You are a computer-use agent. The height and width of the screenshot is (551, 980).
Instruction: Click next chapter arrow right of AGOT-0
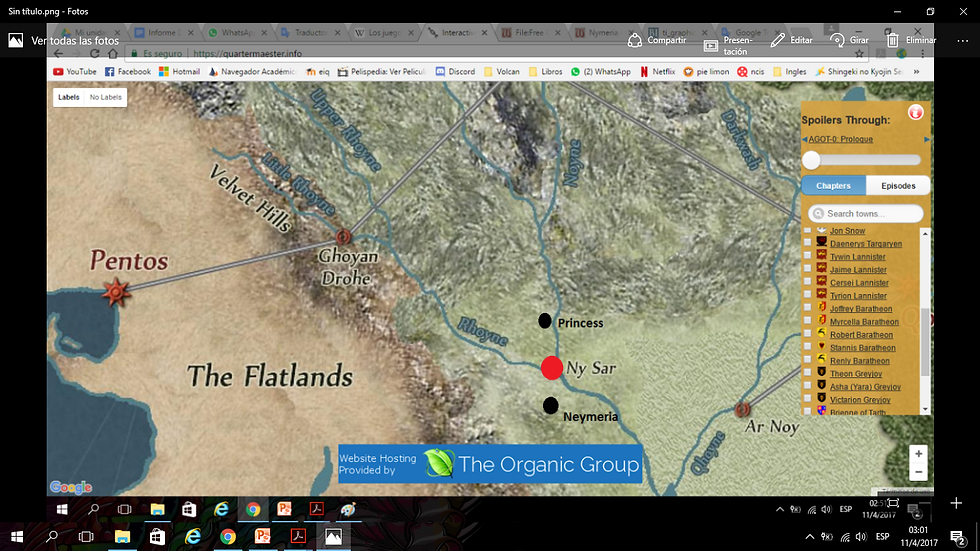tap(927, 139)
